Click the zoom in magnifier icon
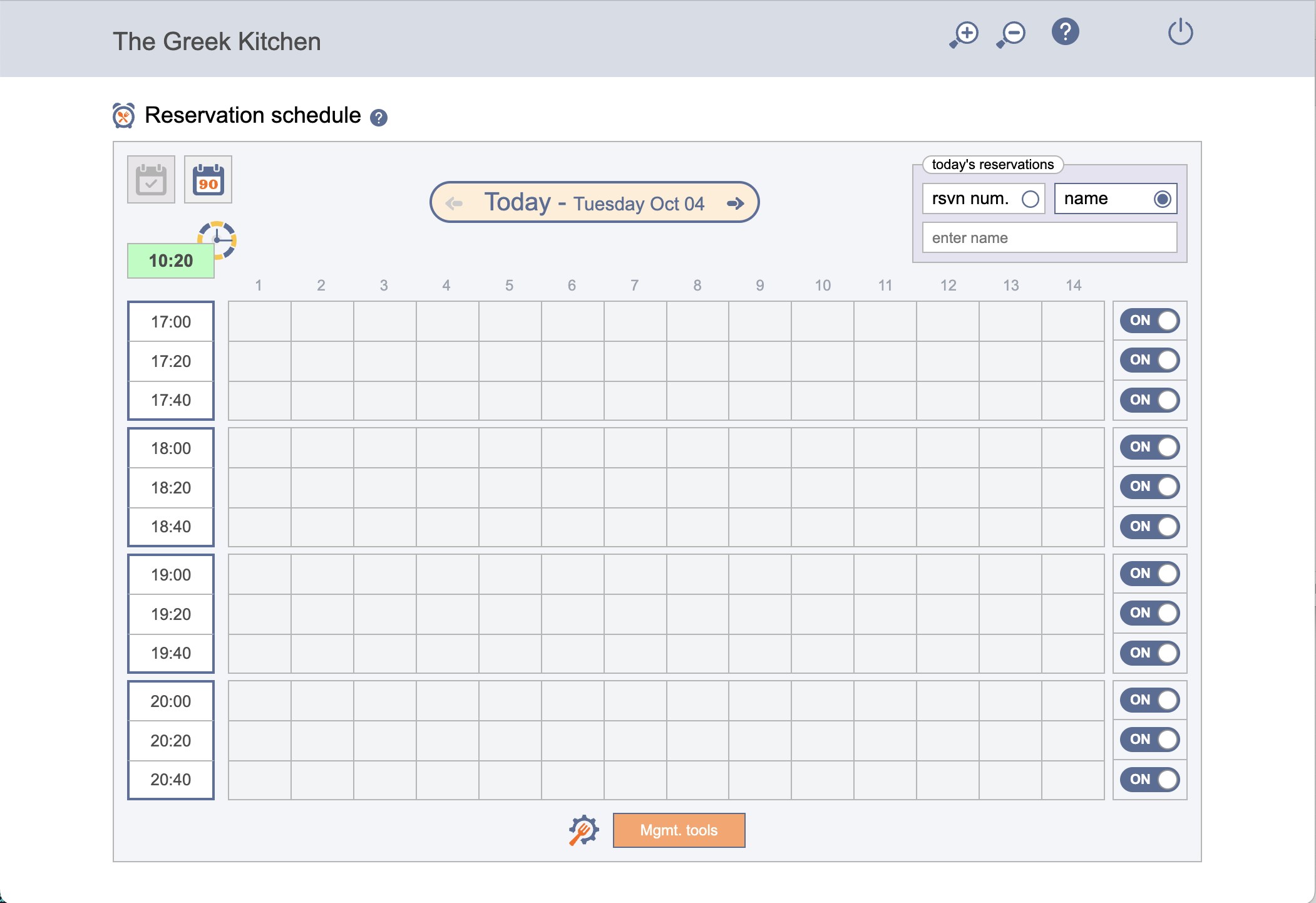 (964, 34)
